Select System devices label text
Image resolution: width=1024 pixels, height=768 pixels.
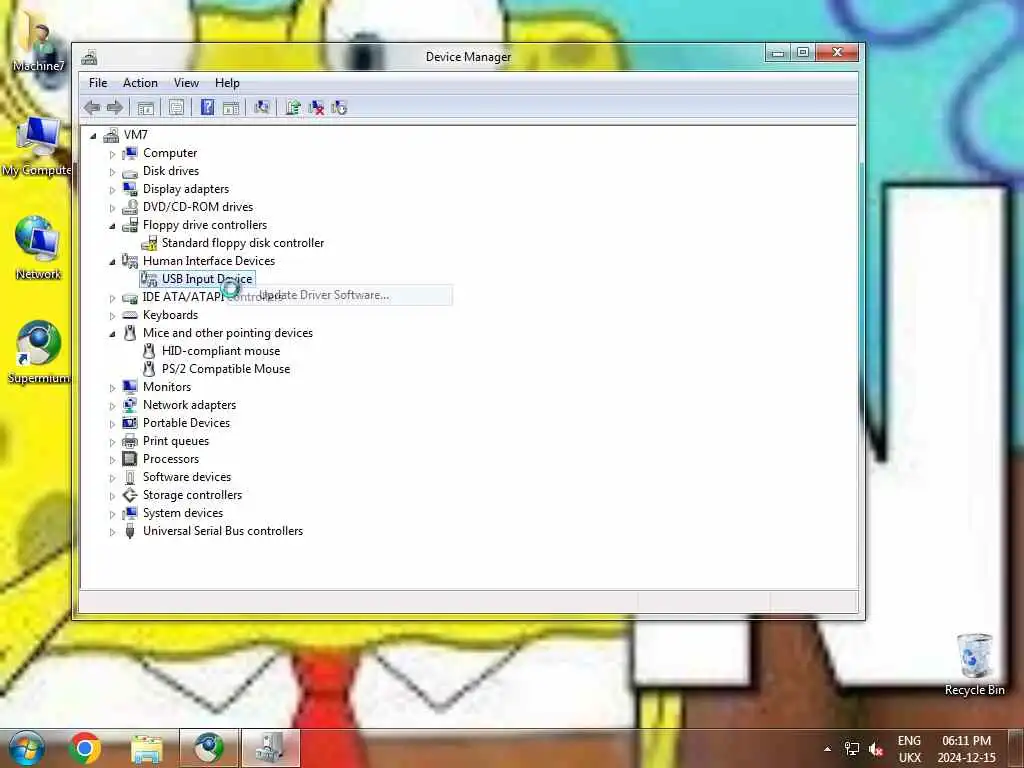pyautogui.click(x=183, y=513)
